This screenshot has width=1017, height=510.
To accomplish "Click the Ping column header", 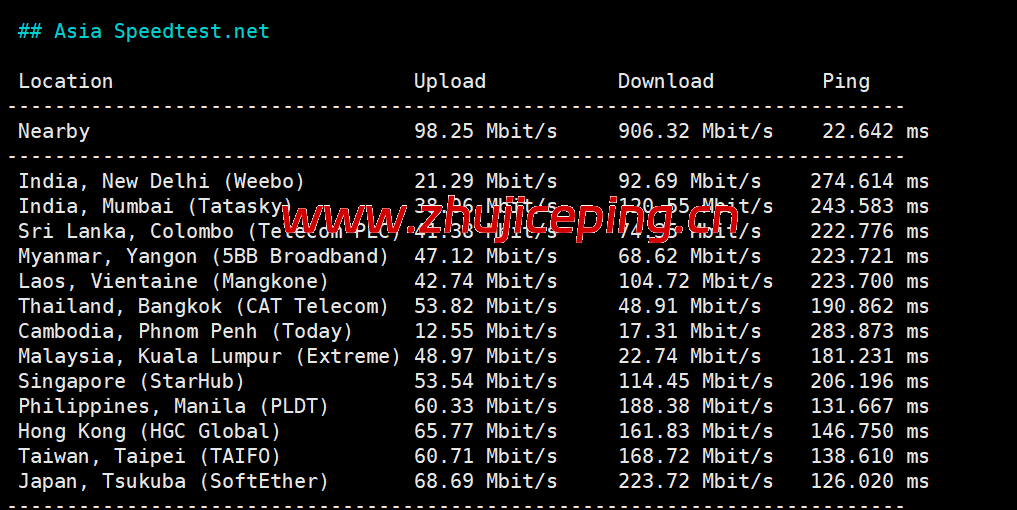I will (846, 81).
